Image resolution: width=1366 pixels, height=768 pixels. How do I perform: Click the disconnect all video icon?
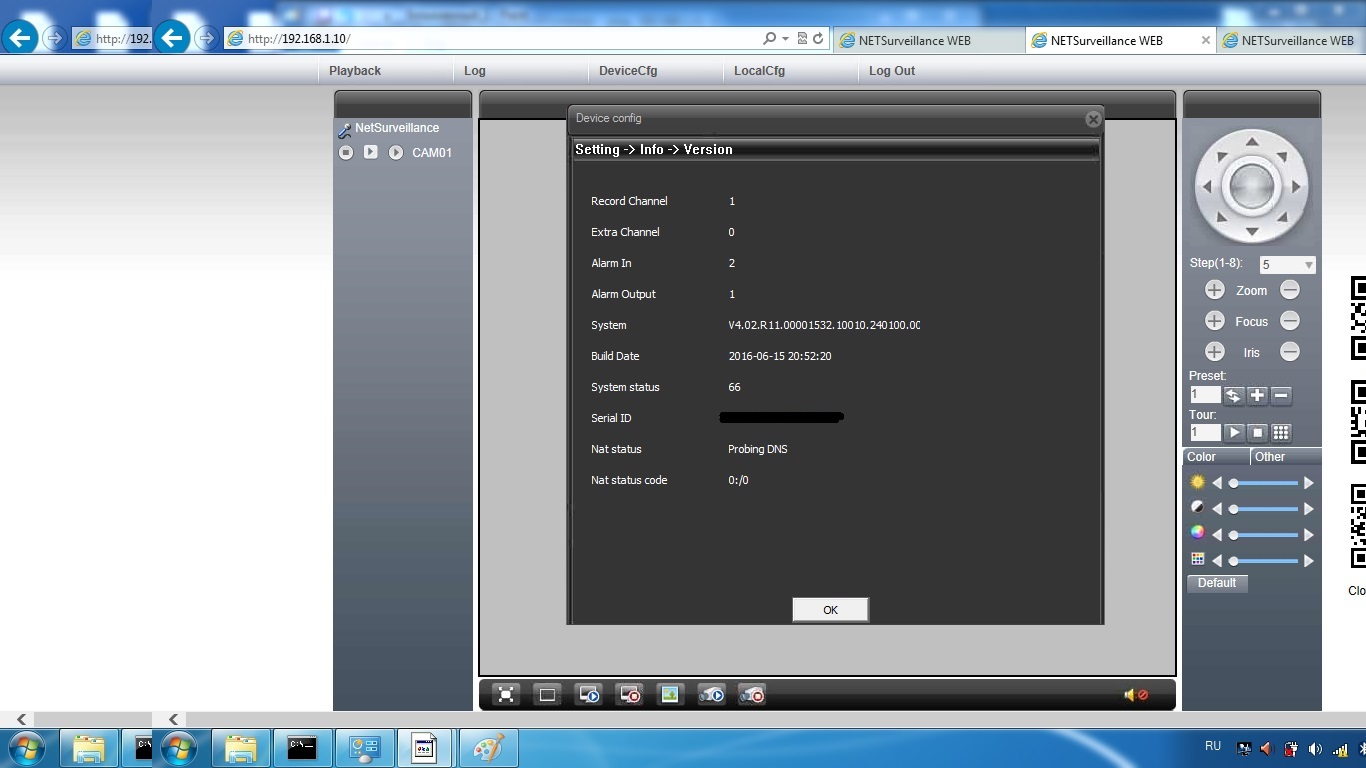629,695
